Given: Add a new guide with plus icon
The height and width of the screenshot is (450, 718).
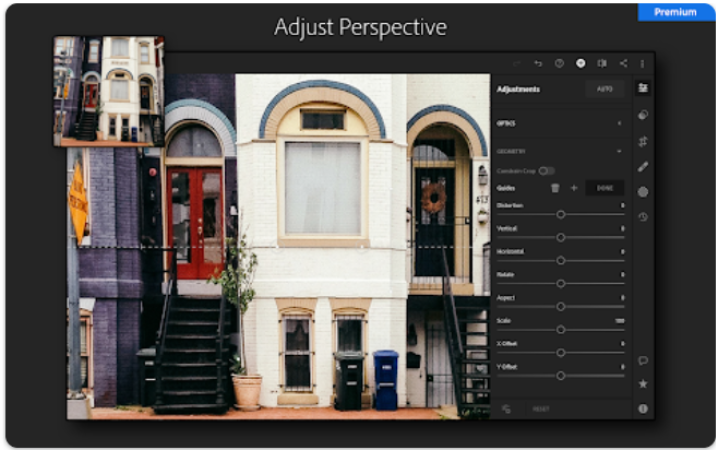Looking at the screenshot, I should coord(574,188).
